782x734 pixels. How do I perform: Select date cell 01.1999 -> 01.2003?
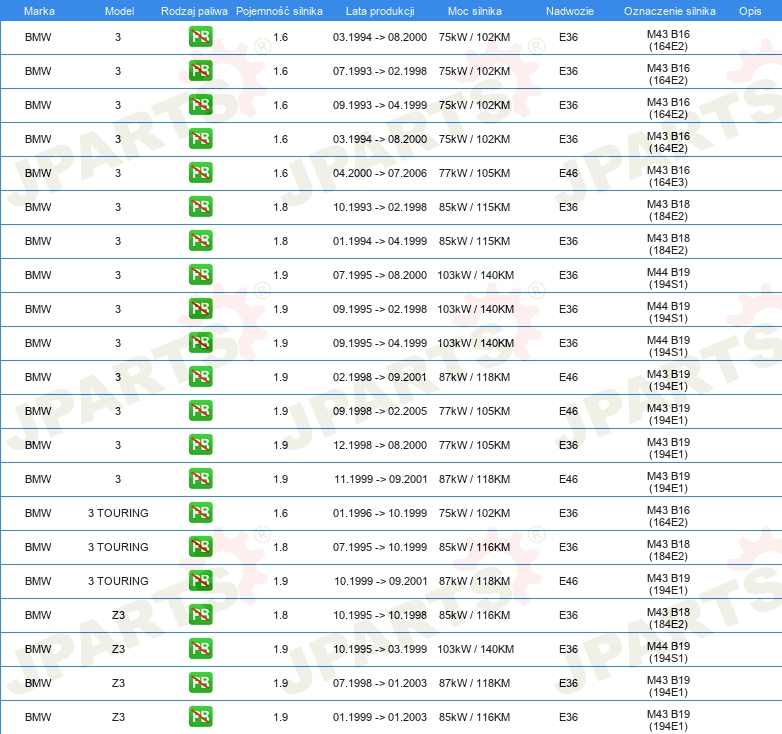click(x=380, y=717)
